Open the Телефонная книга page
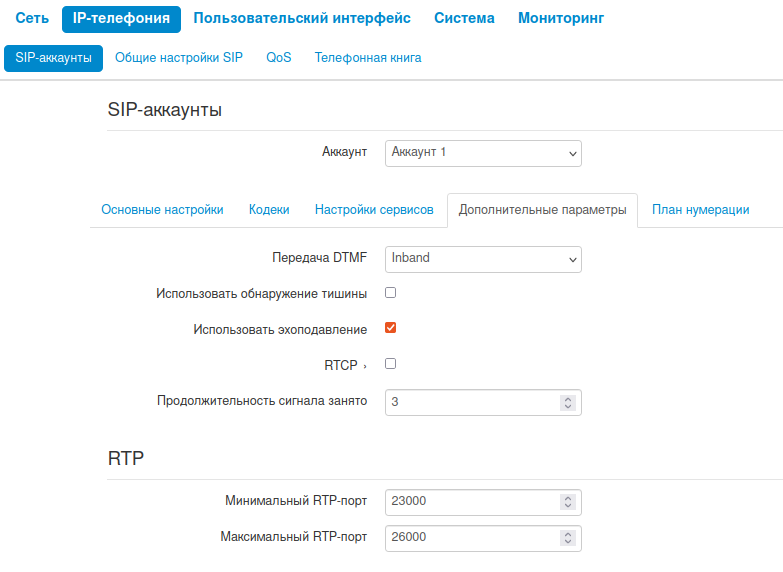The width and height of the screenshot is (783, 572). pos(368,58)
